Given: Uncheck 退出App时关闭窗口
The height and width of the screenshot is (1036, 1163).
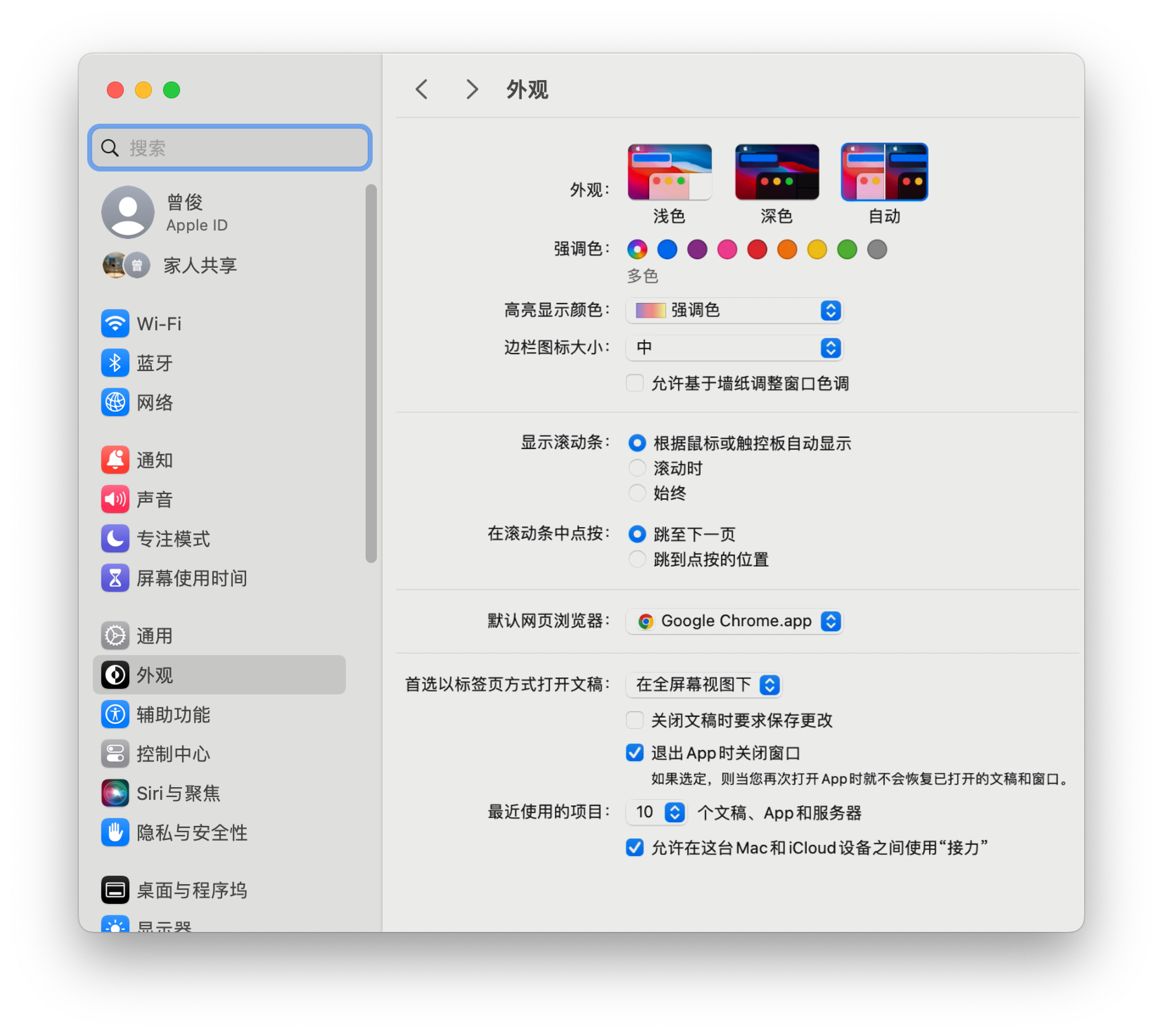Looking at the screenshot, I should 635,752.
